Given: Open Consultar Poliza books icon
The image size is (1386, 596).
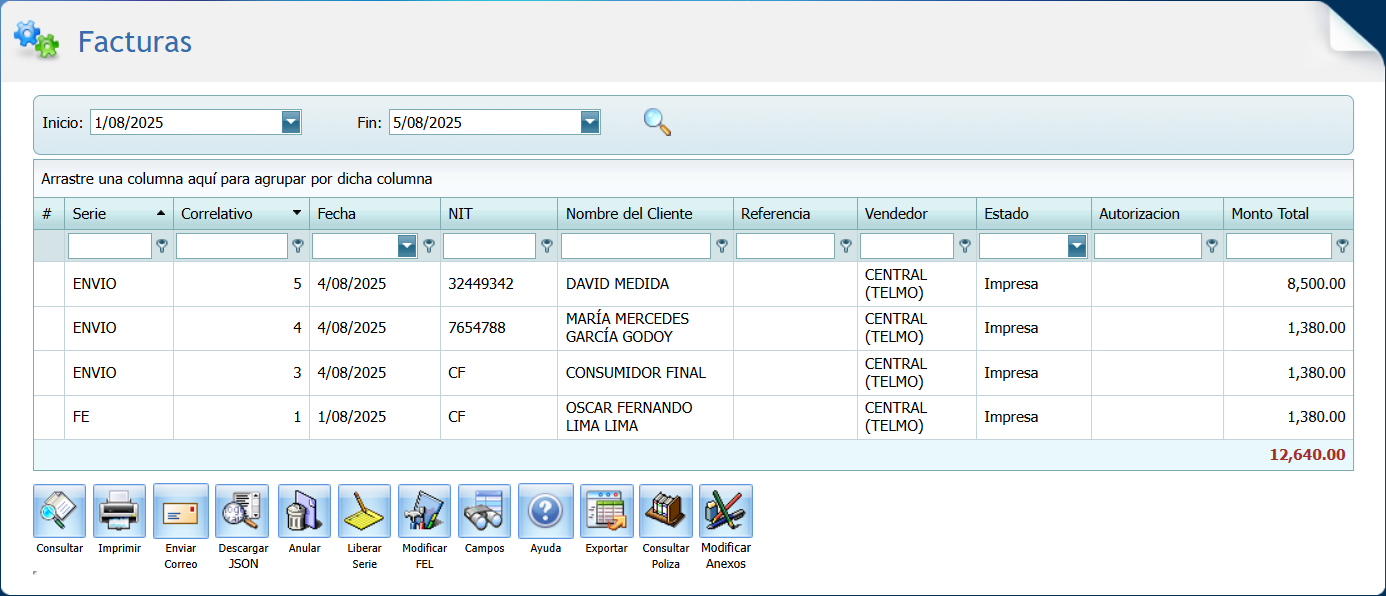Looking at the screenshot, I should (665, 511).
